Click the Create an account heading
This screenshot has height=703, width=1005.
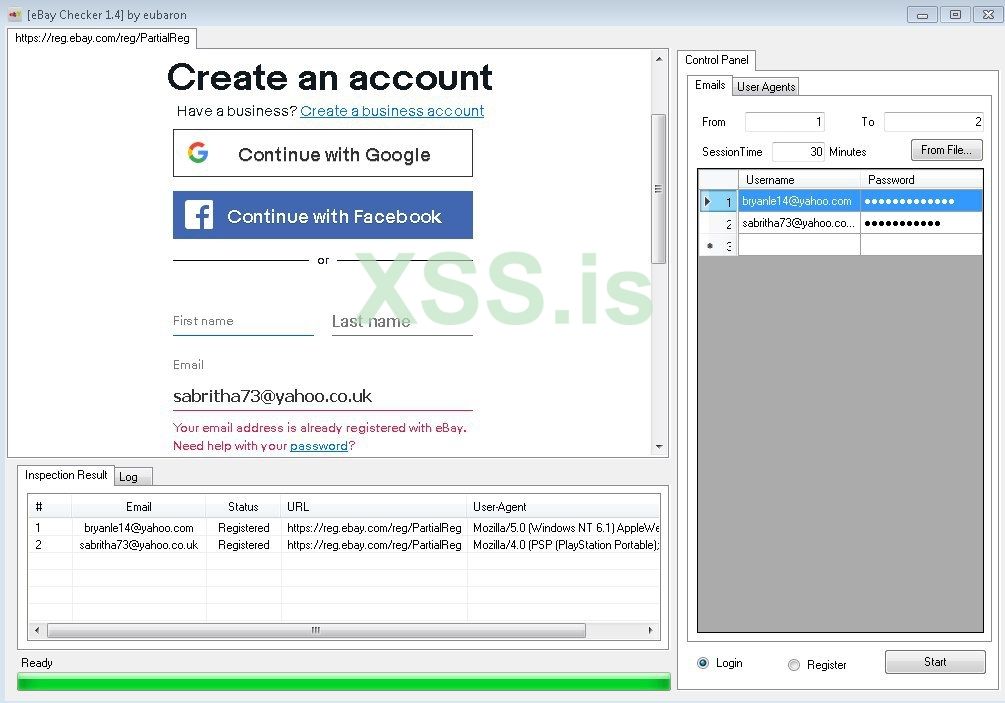tap(329, 78)
